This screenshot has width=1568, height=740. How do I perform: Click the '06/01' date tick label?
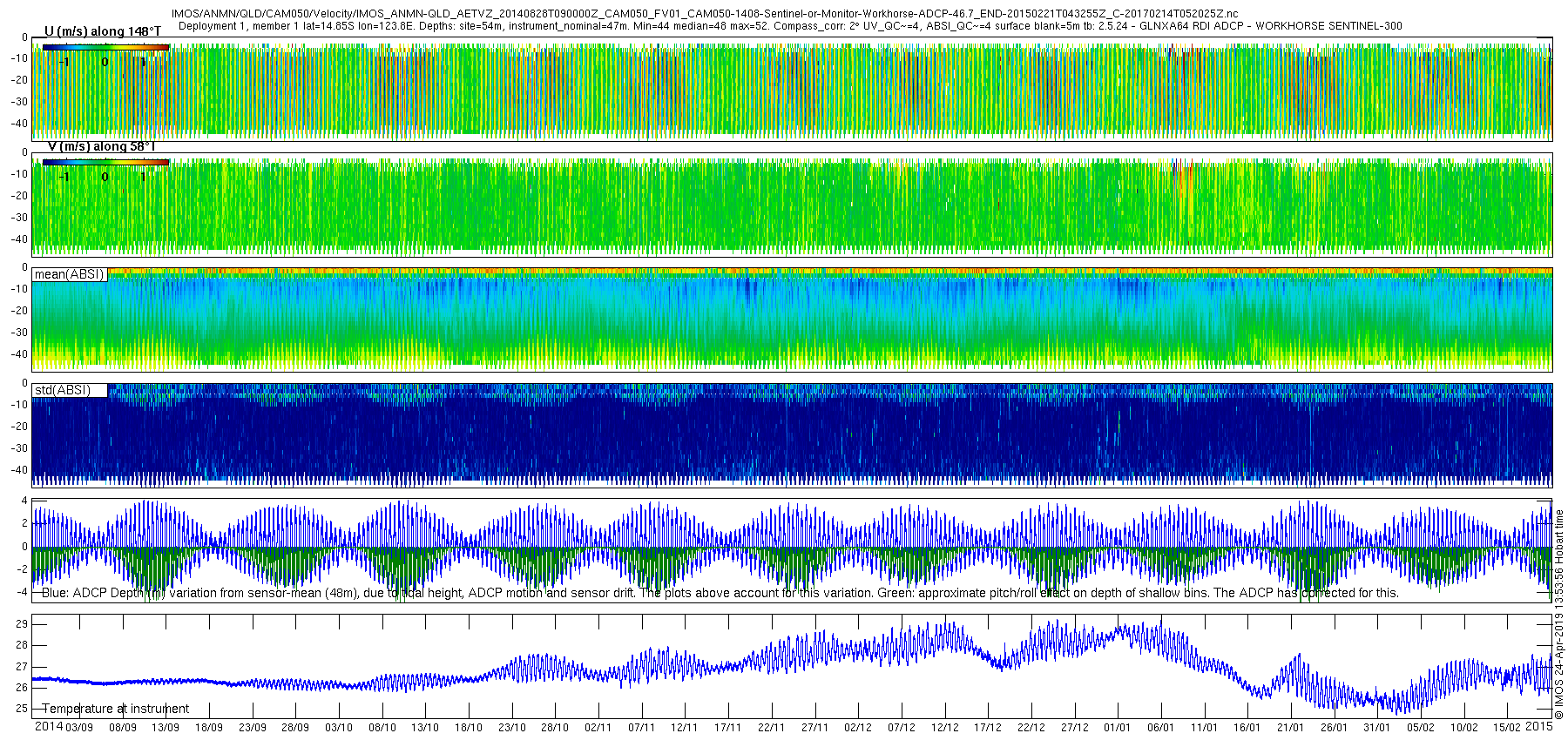(1161, 728)
